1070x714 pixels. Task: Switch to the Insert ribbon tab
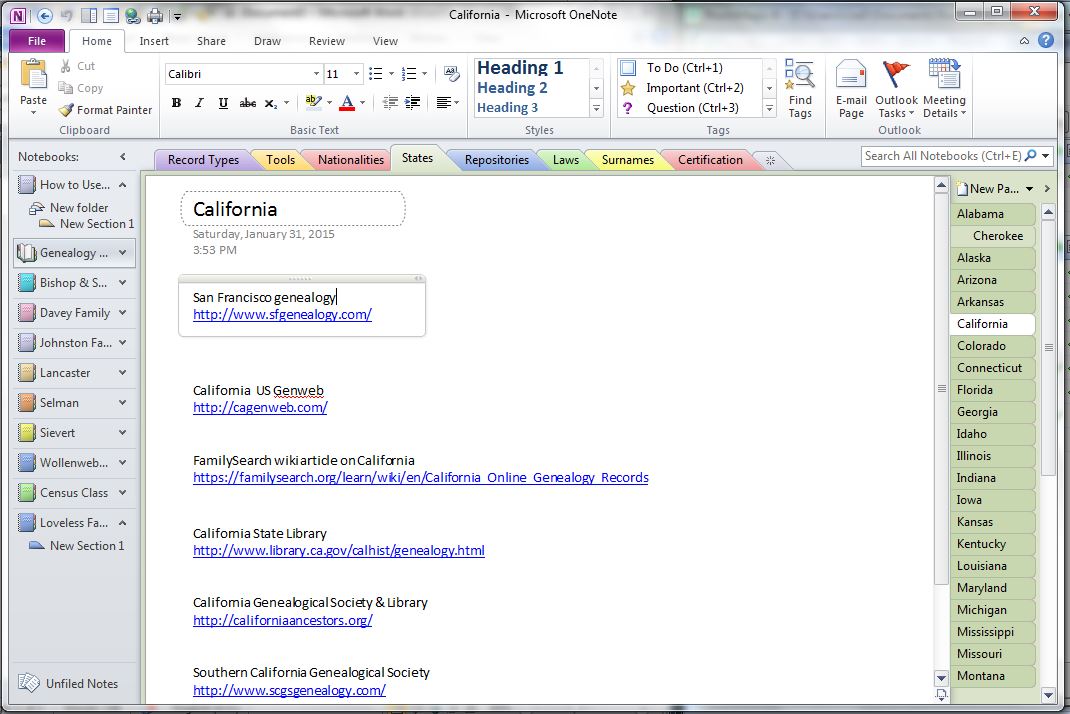(154, 41)
